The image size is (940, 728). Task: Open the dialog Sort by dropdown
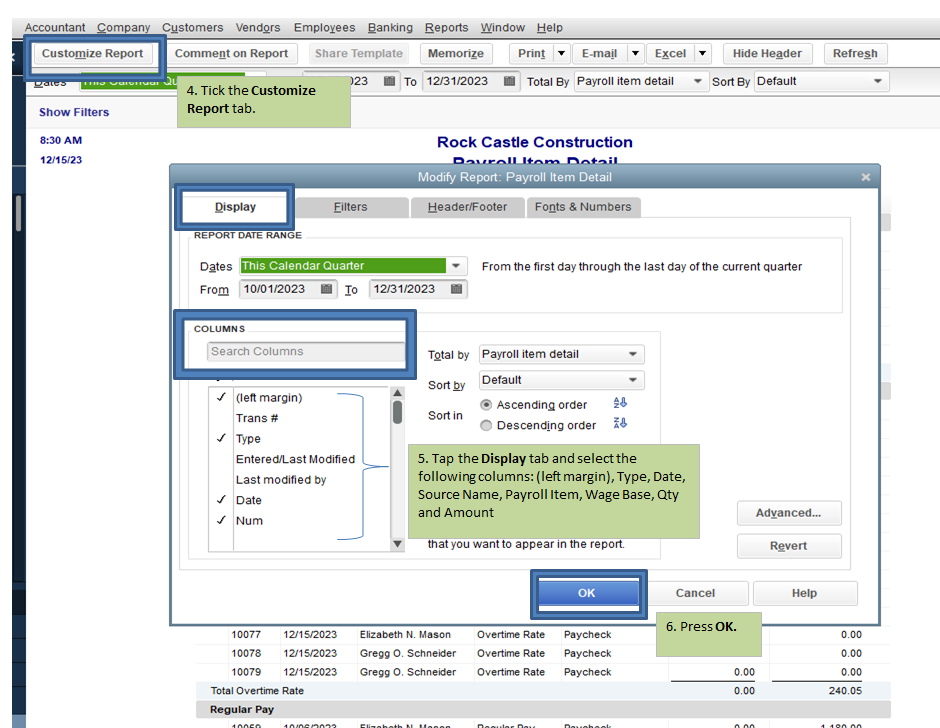tap(632, 380)
